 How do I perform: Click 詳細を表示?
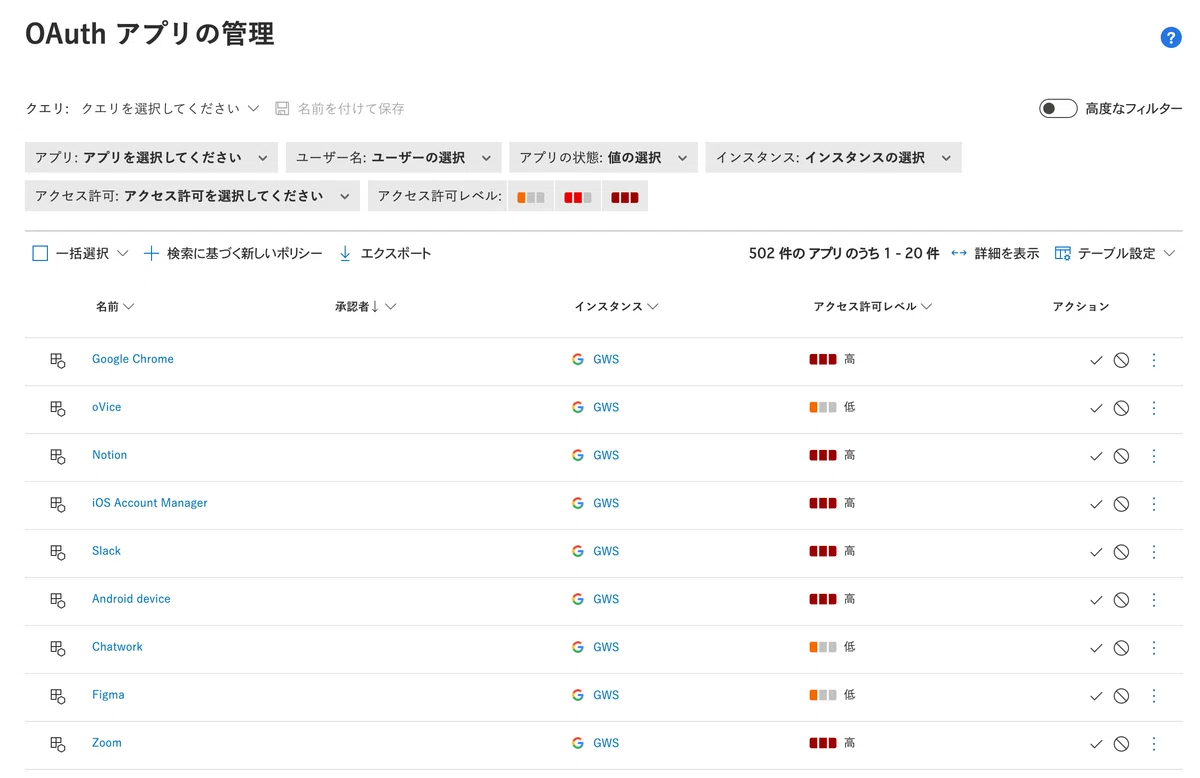[995, 254]
